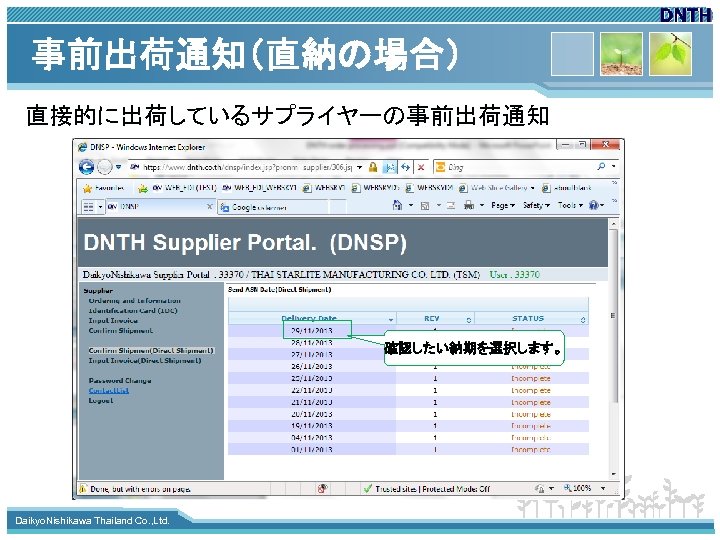Select delivery date 29/11/2013
Viewport: 720px width, 540px height.
click(x=312, y=331)
